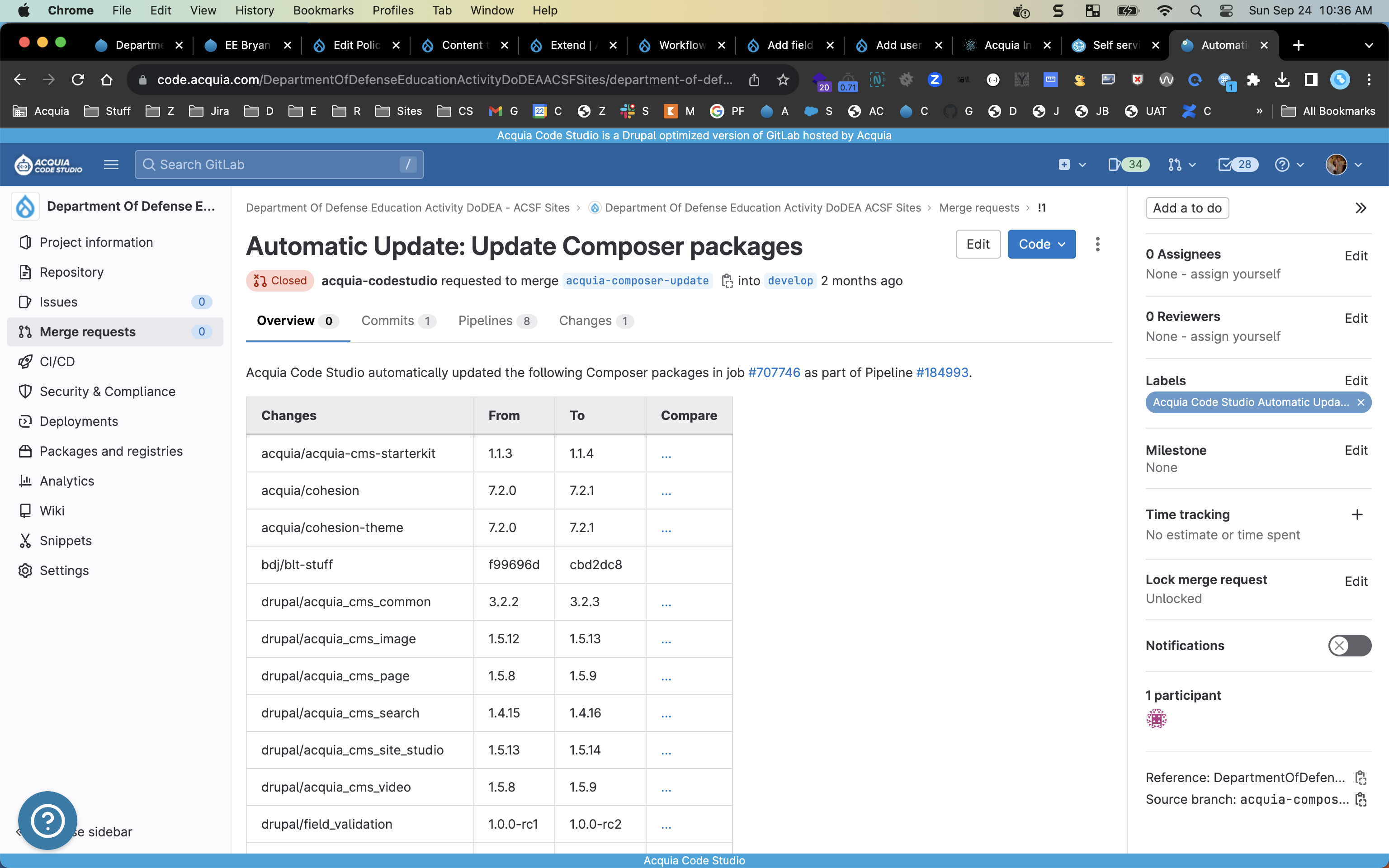Click the Acquia Code Studio logo
This screenshot has width=1389, height=868.
pyautogui.click(x=48, y=165)
